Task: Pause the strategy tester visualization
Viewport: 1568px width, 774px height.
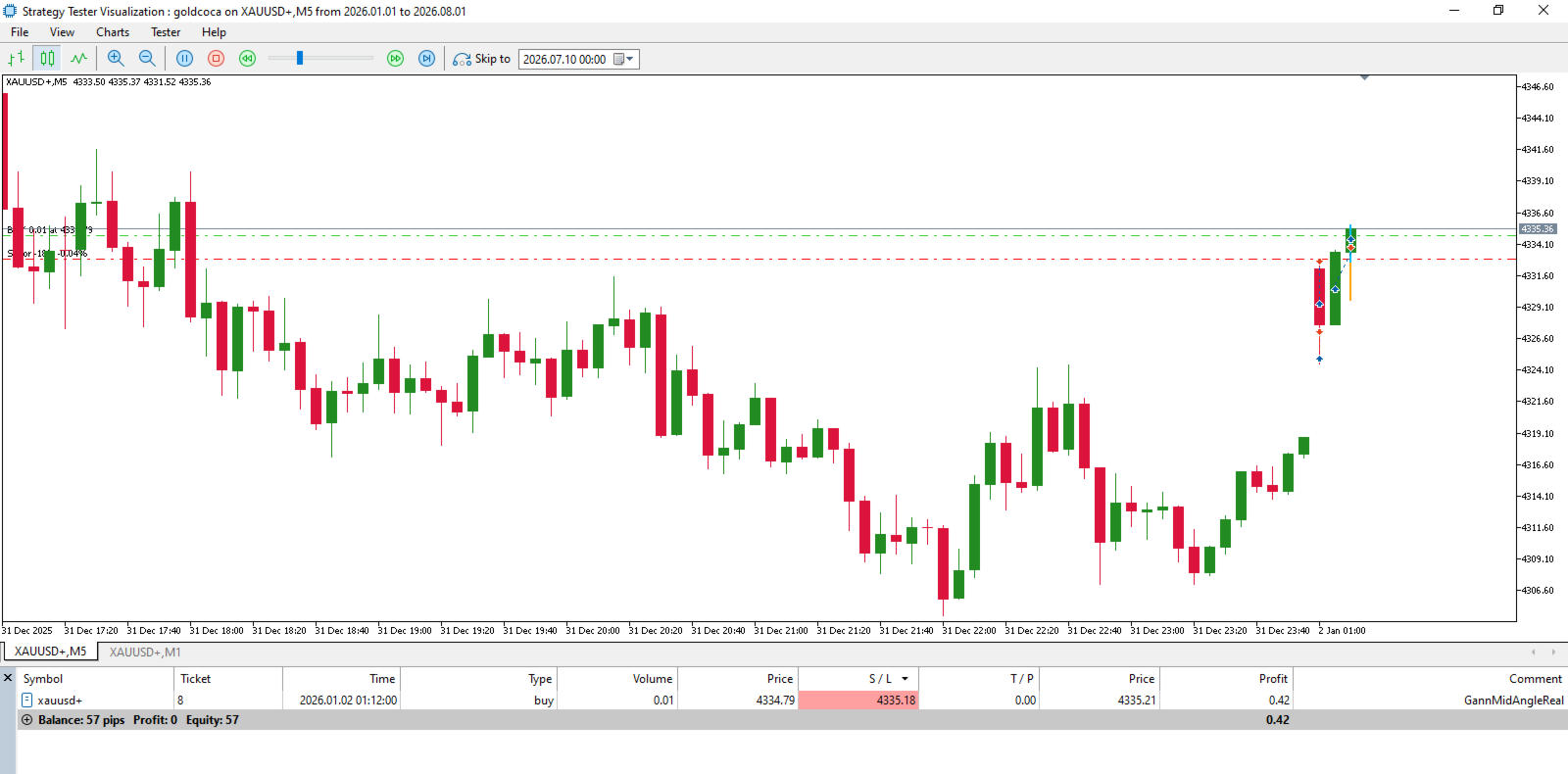Action: click(184, 59)
